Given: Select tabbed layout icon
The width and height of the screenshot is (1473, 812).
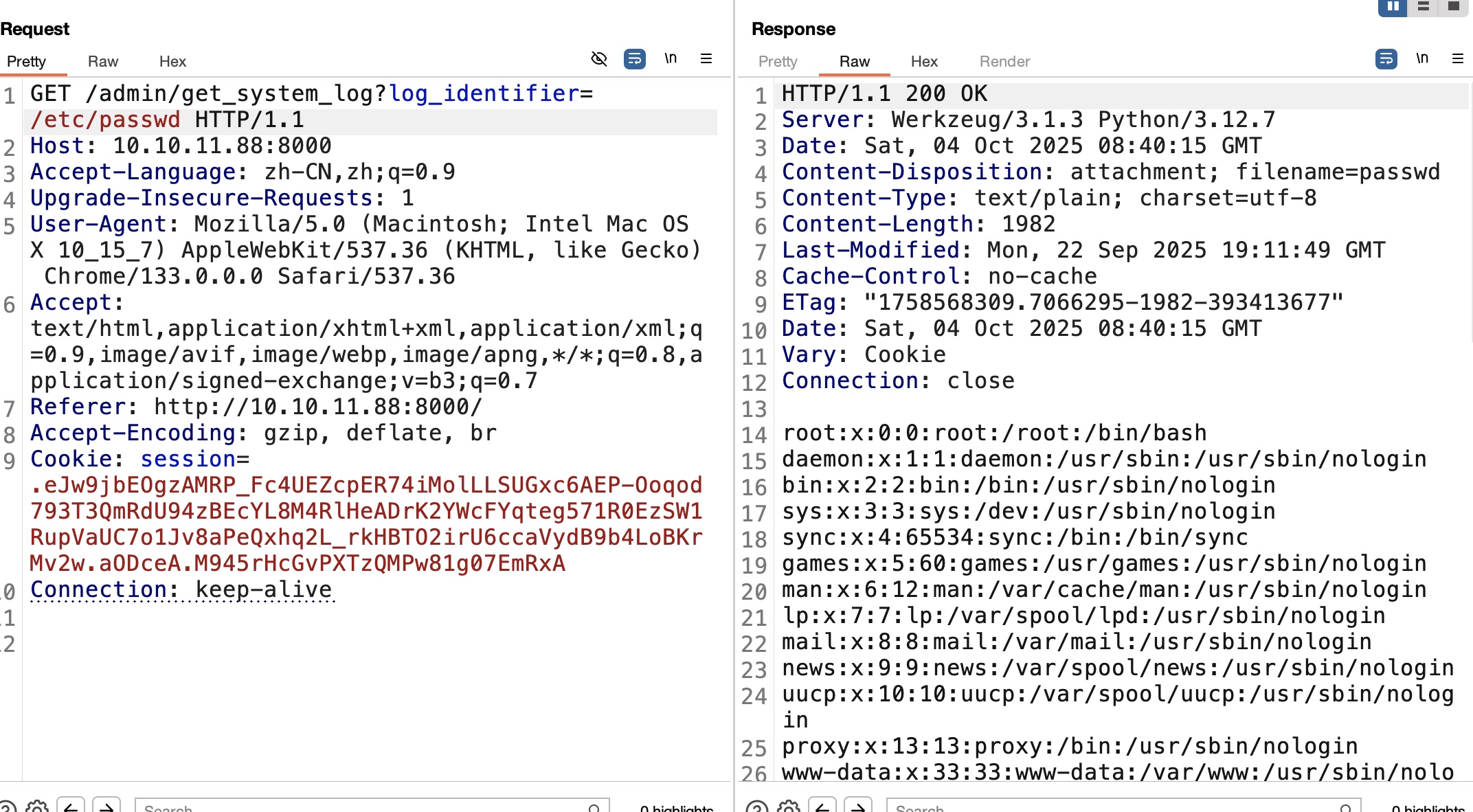Looking at the screenshot, I should pyautogui.click(x=1454, y=7).
